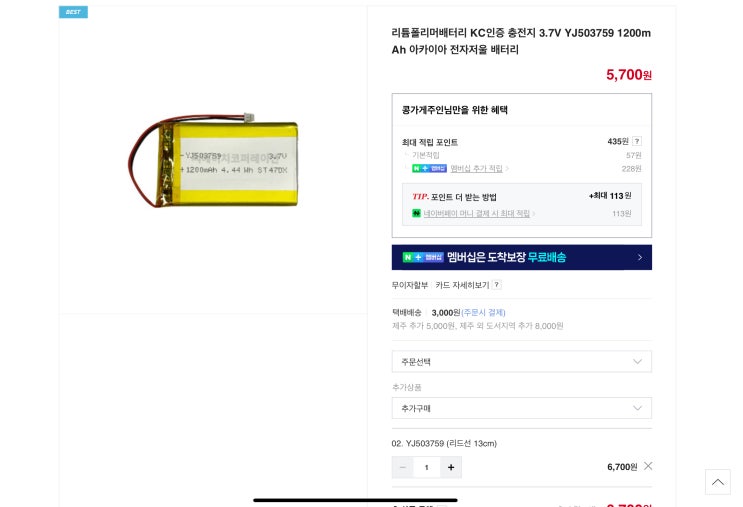
Task: Increase quantity with the plus button
Action: click(x=451, y=467)
